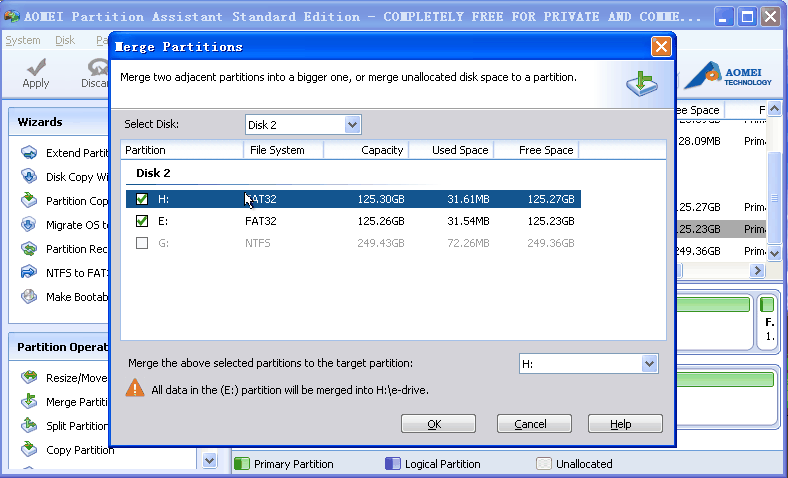Click the 28.09MB value in main window
The image size is (788, 478).
699,141
